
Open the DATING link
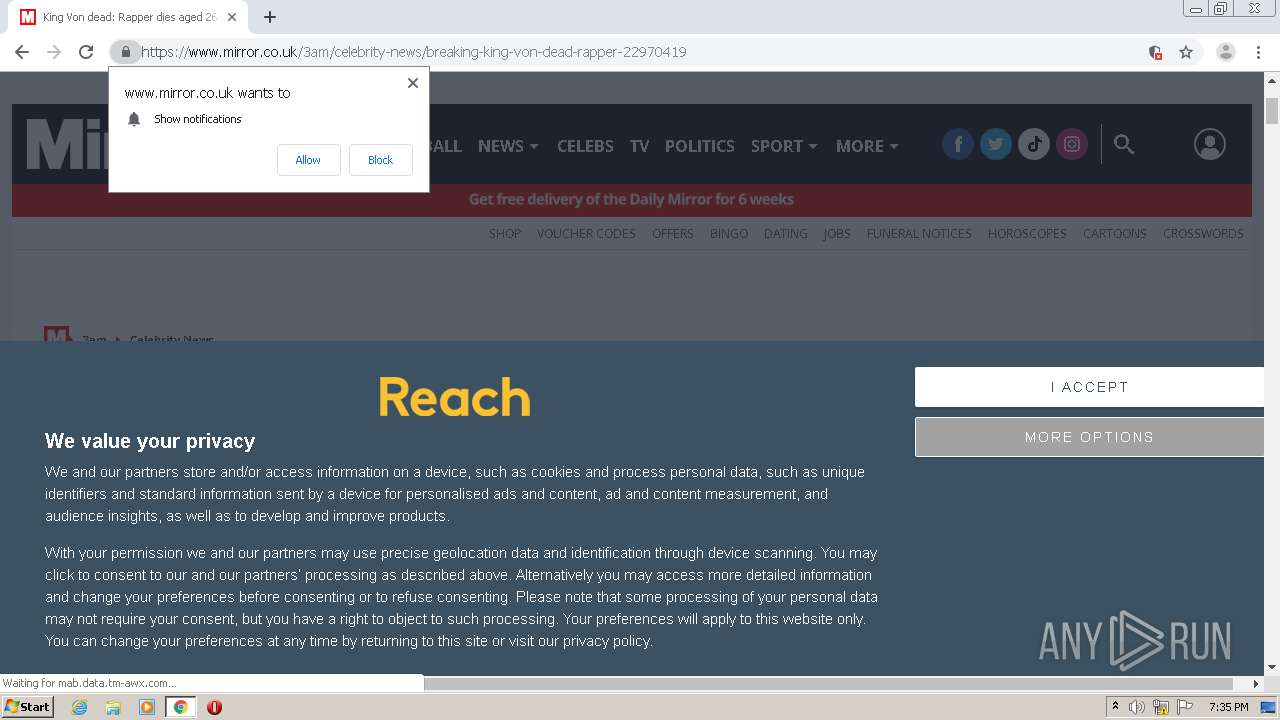pyautogui.click(x=786, y=234)
